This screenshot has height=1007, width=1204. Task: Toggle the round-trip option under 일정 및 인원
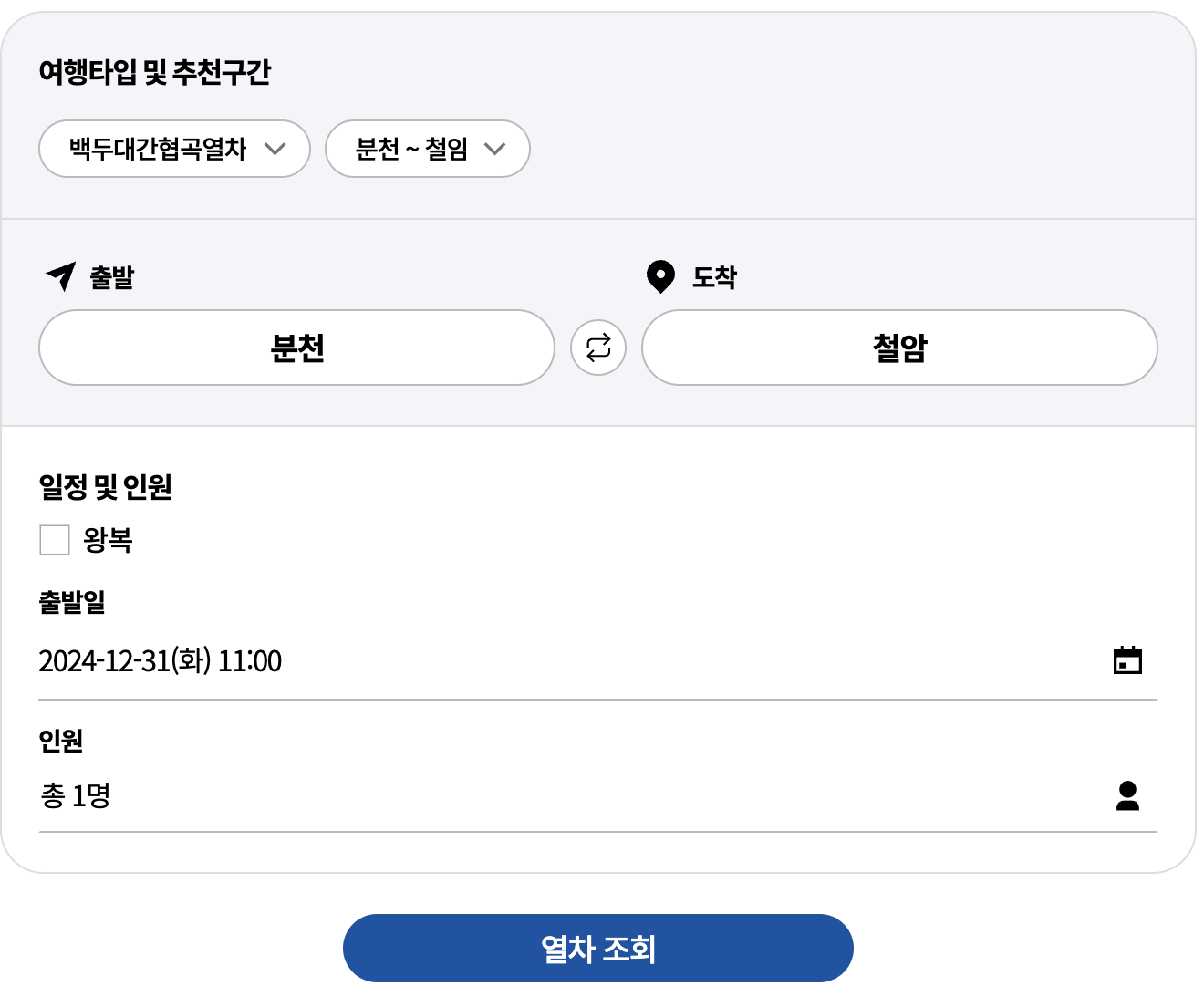click(x=54, y=539)
